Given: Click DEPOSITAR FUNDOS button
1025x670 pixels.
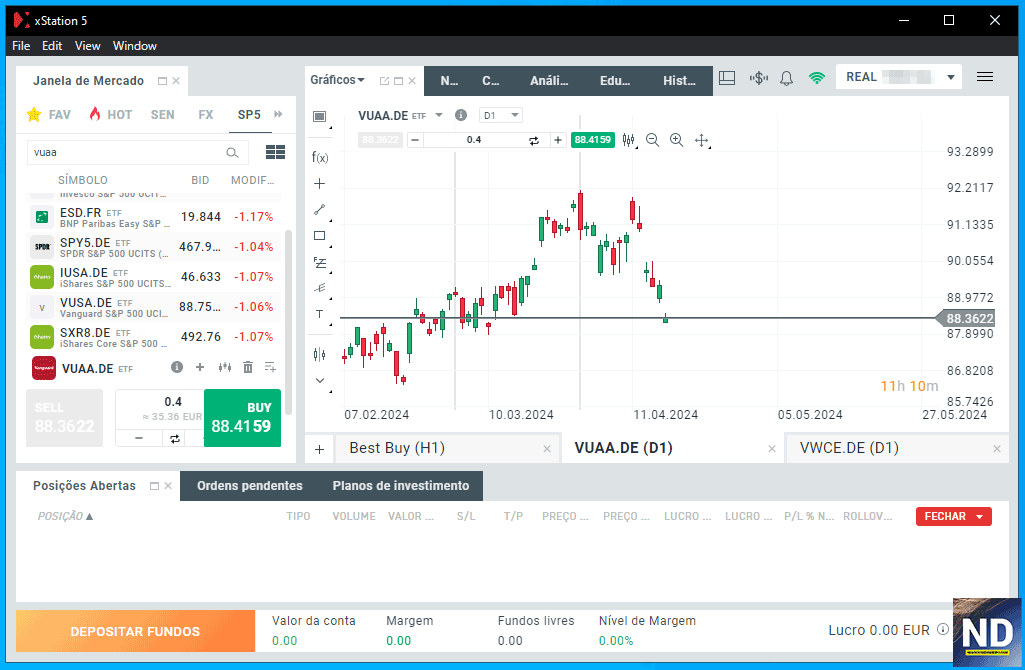Looking at the screenshot, I should [x=135, y=631].
